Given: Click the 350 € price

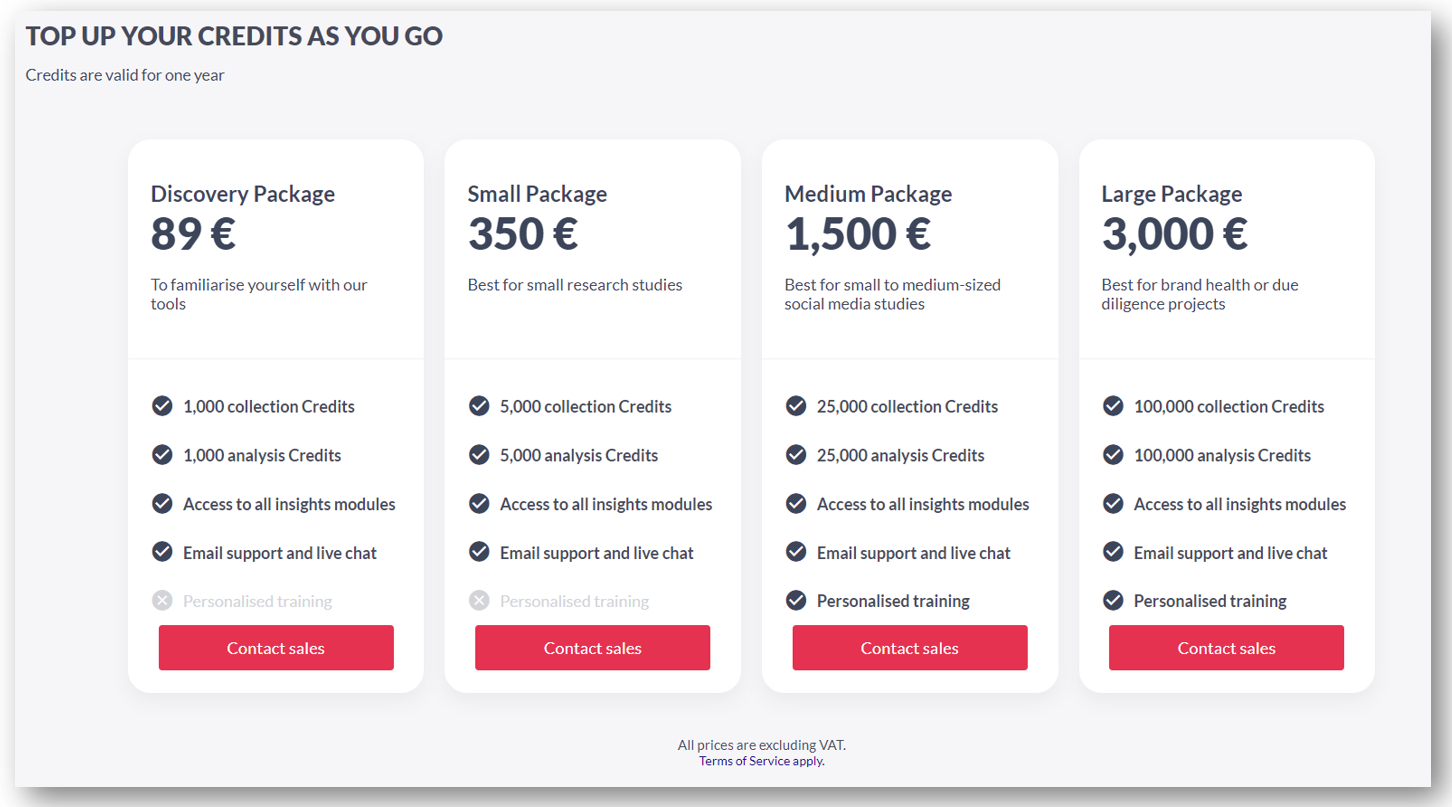Looking at the screenshot, I should (523, 234).
